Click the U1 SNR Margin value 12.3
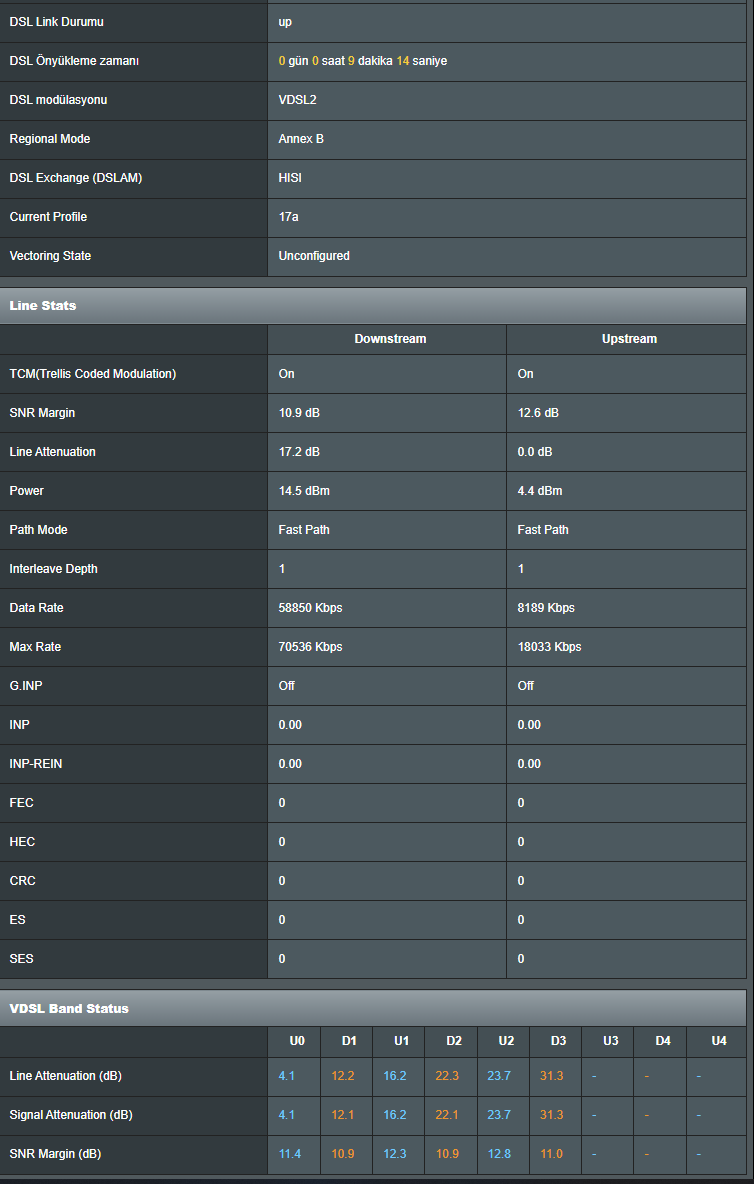Image resolution: width=754 pixels, height=1184 pixels. 395,1155
